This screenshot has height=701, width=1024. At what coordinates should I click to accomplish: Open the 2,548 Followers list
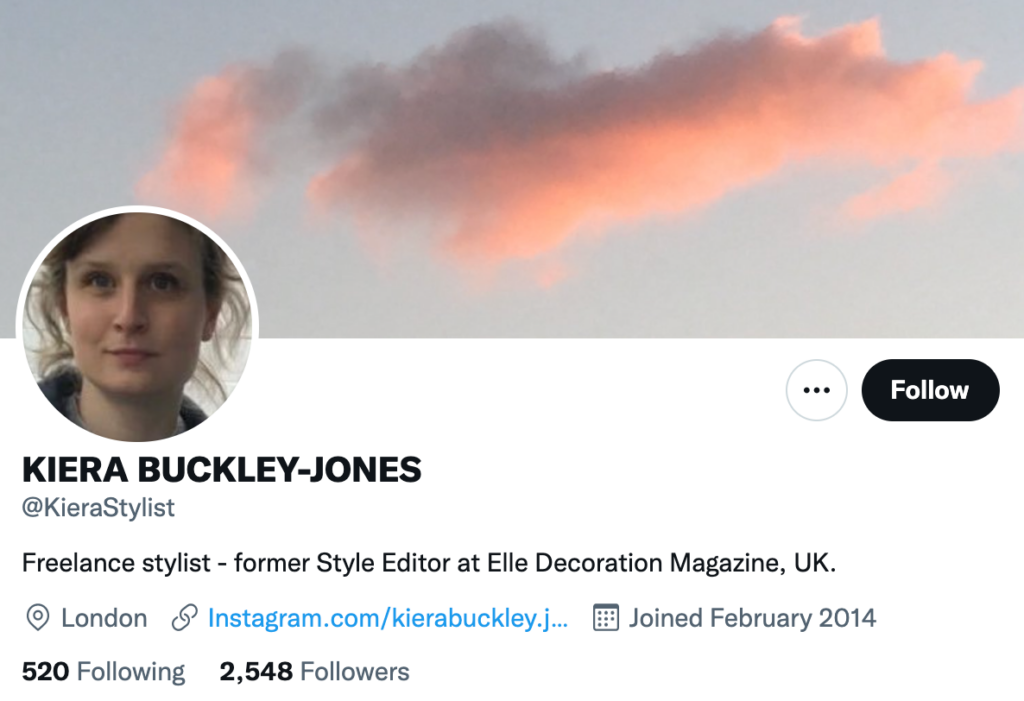coord(314,672)
